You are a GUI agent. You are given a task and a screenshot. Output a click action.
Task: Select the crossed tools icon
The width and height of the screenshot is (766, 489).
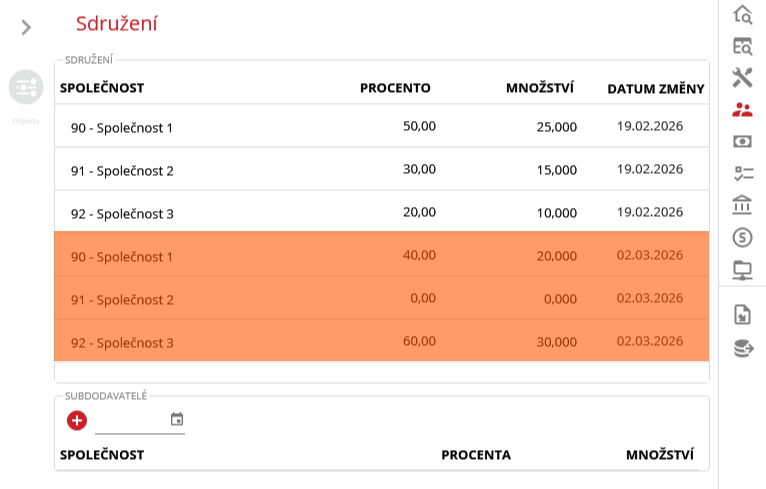(x=742, y=77)
